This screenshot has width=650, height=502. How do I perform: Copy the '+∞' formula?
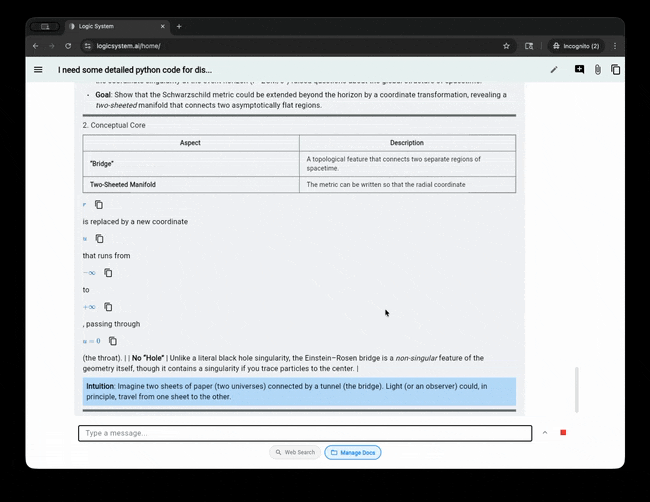coord(108,307)
